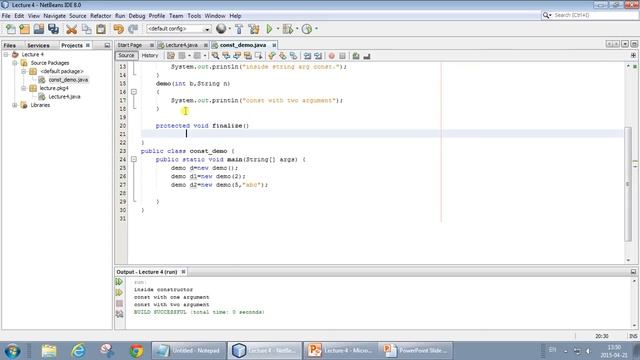Click the Windows Start button
640x360 pixels.
click(x=13, y=351)
